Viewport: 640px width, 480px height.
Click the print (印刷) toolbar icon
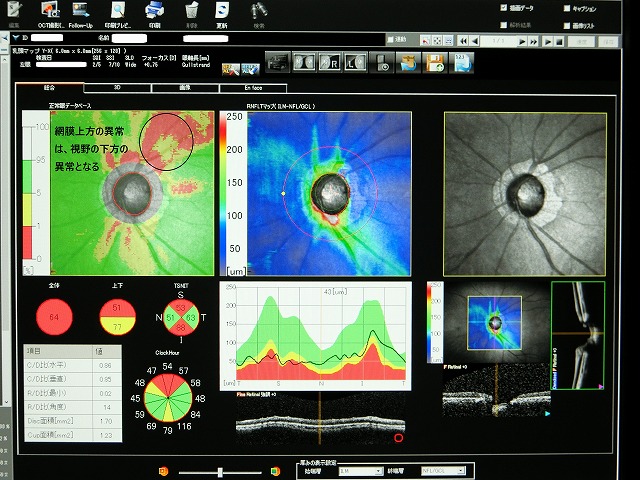tap(154, 10)
